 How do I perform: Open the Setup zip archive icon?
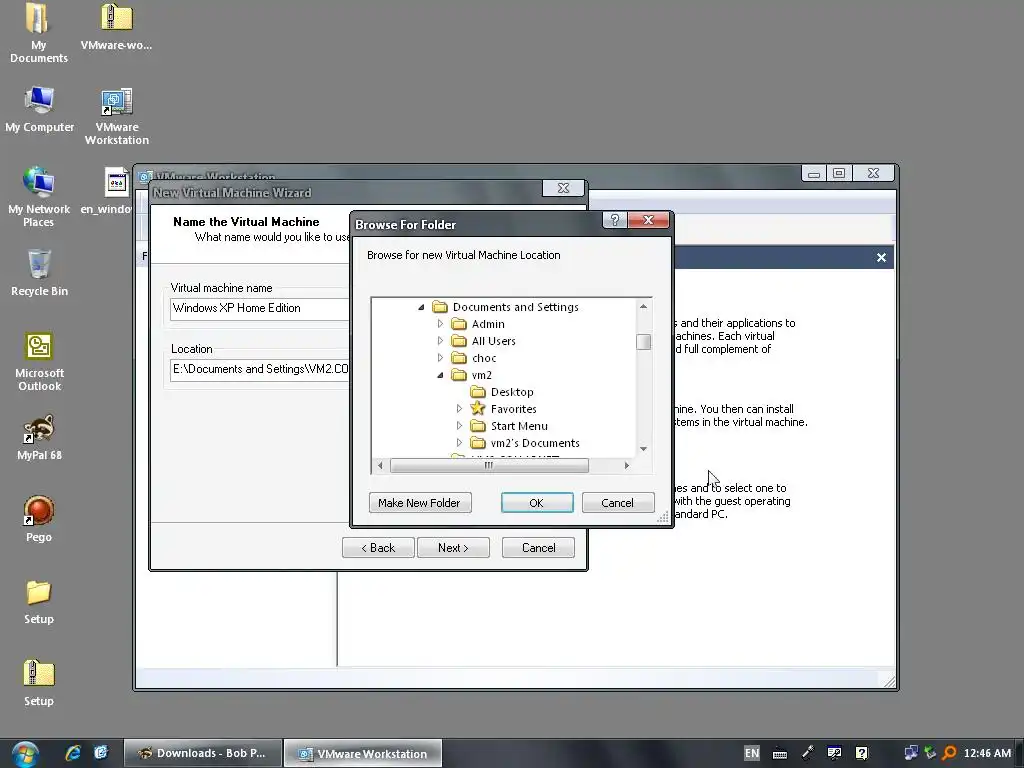pos(39,683)
